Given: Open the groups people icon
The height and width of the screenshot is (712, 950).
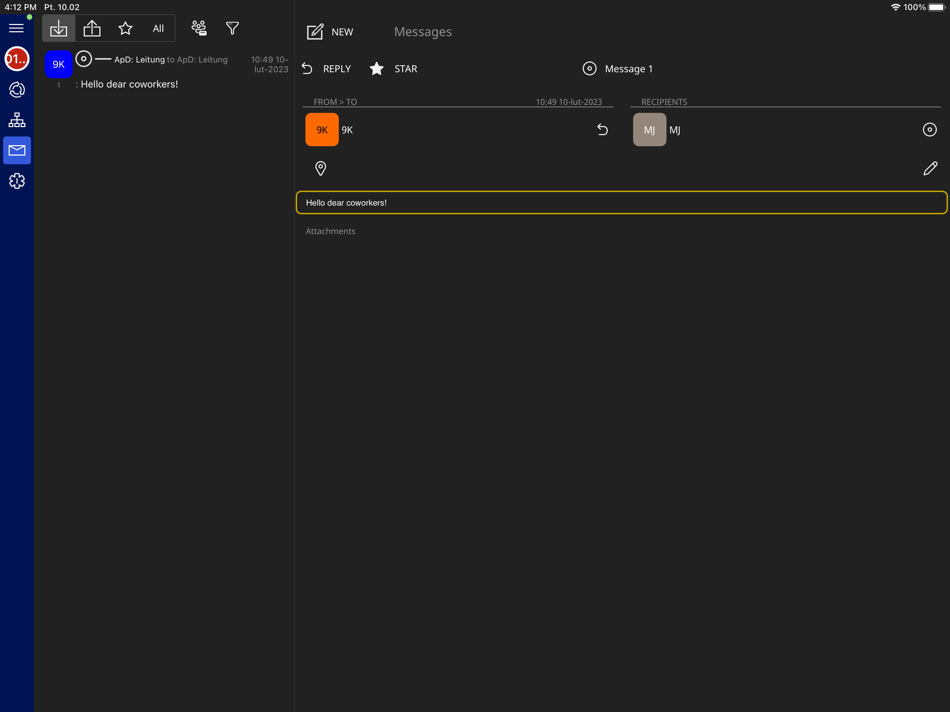Looking at the screenshot, I should pyautogui.click(x=199, y=28).
